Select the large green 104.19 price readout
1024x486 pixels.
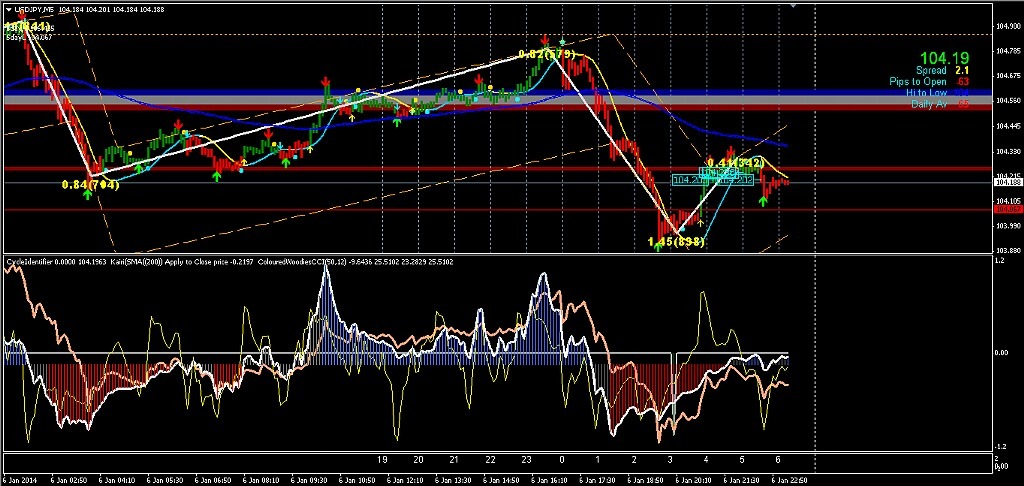click(x=944, y=57)
